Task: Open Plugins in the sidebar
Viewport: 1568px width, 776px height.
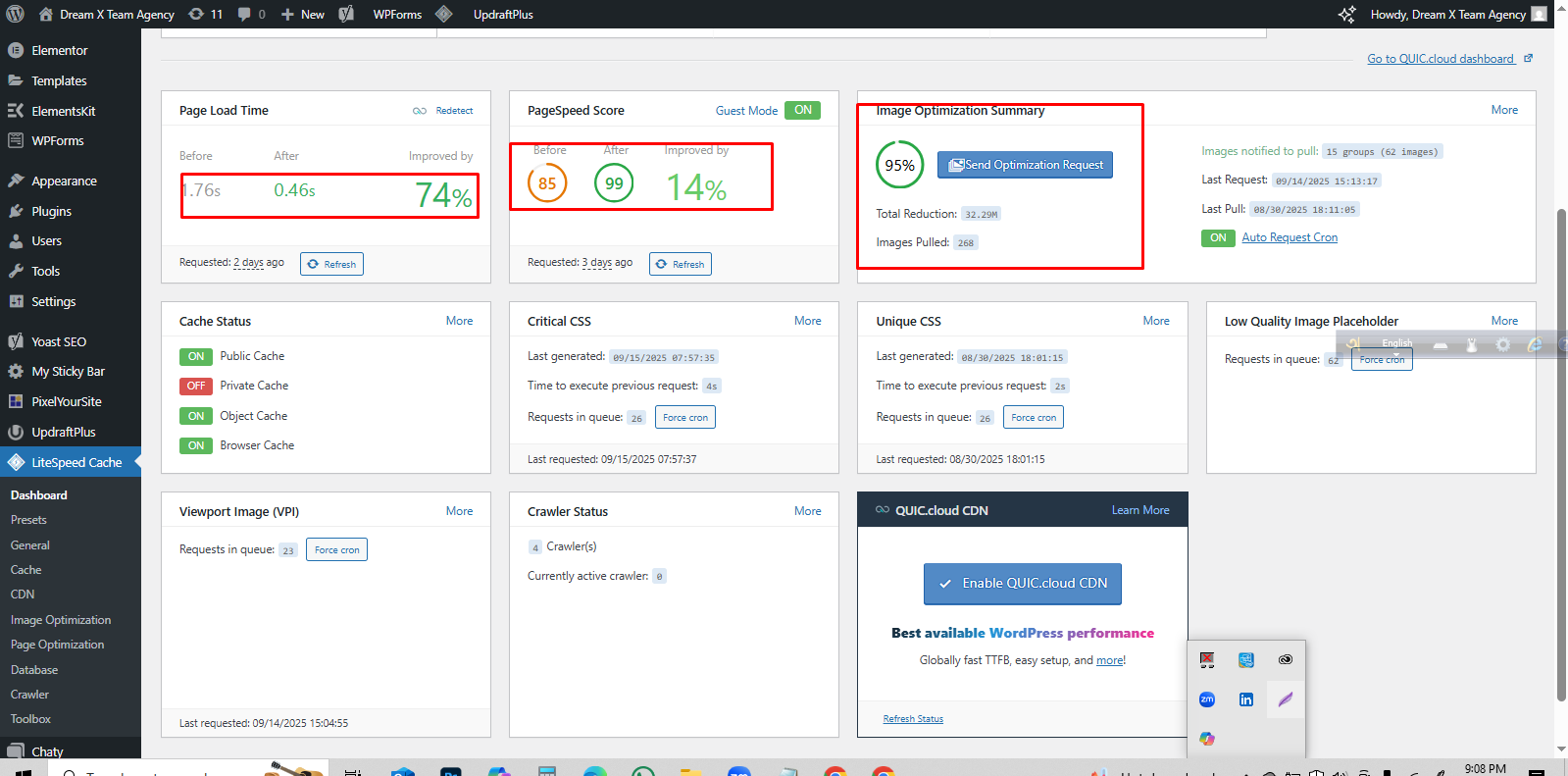Action: point(51,211)
